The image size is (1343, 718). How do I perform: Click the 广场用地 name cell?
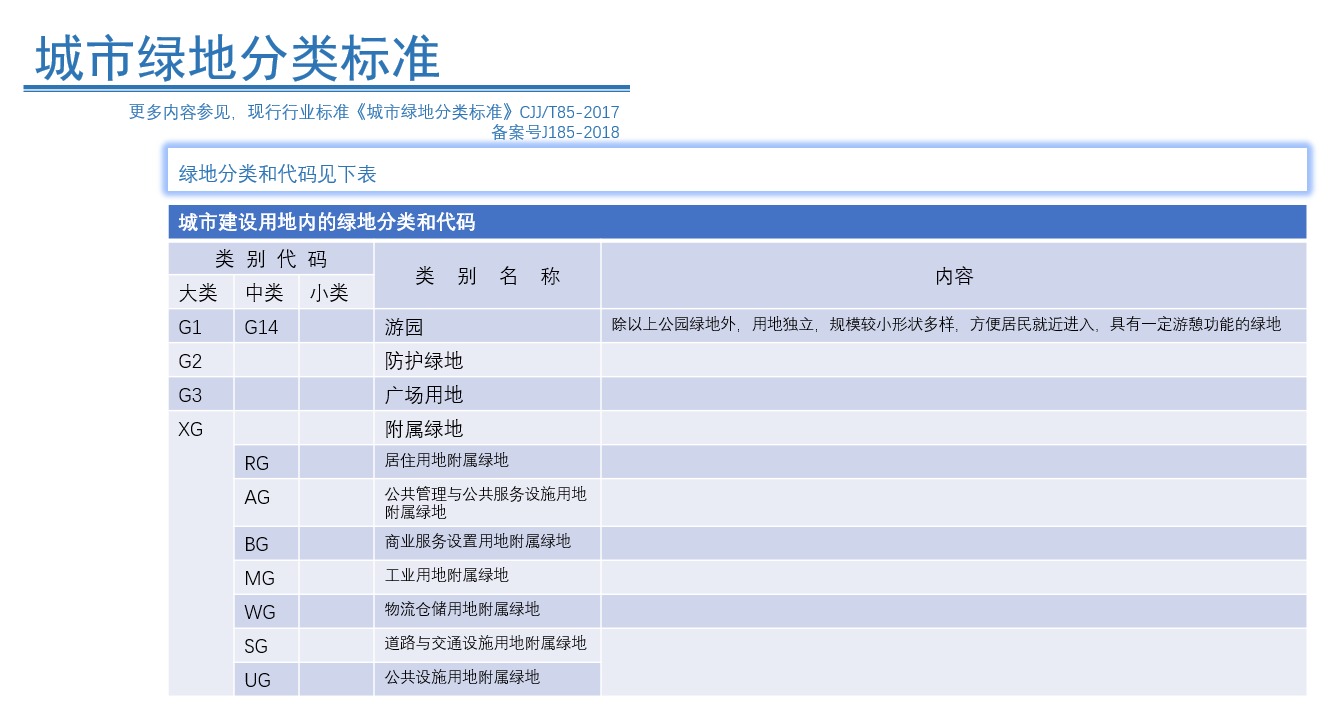point(413,394)
